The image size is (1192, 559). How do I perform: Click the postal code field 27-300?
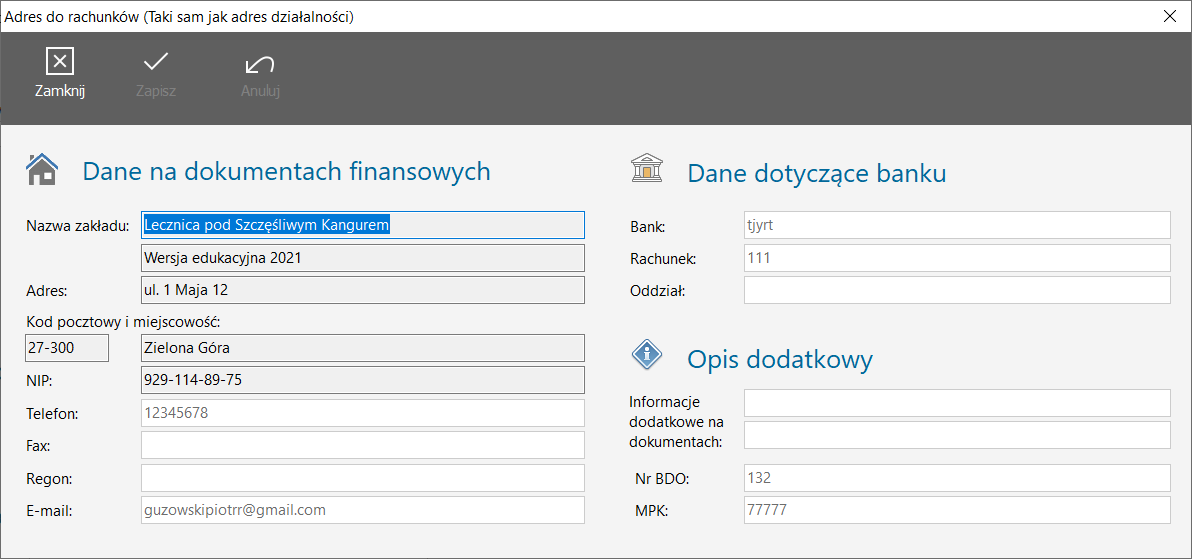click(67, 348)
